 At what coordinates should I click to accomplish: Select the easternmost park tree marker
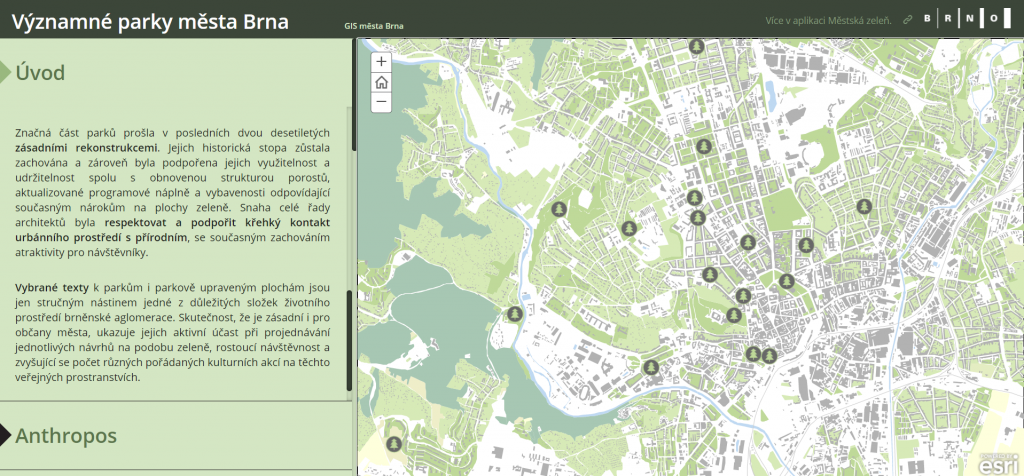click(x=865, y=207)
